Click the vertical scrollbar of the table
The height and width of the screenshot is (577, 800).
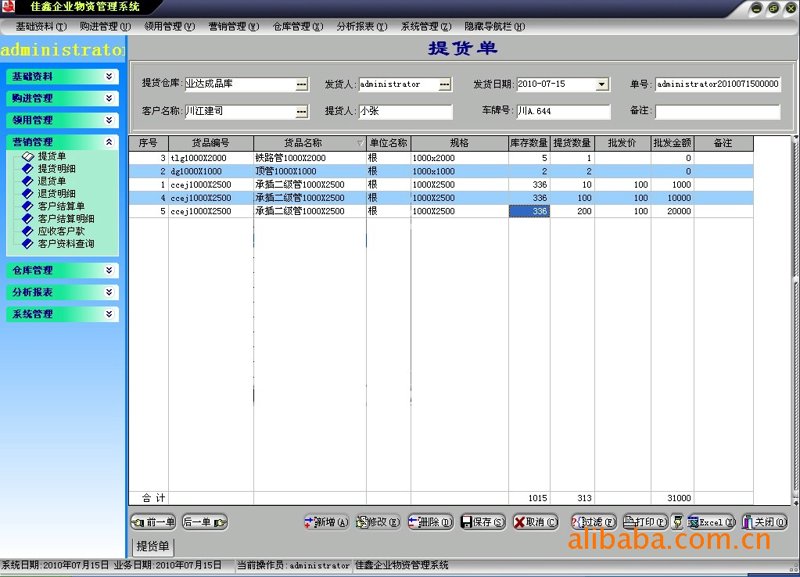click(795, 320)
